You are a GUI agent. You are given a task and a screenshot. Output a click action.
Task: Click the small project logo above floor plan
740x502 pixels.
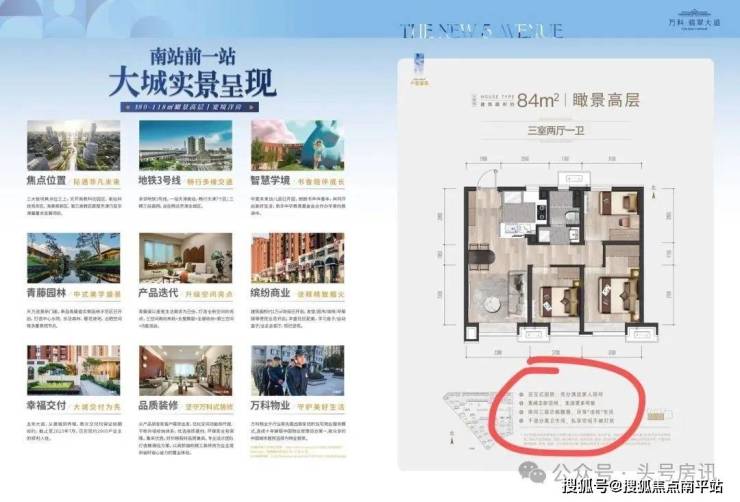click(420, 68)
